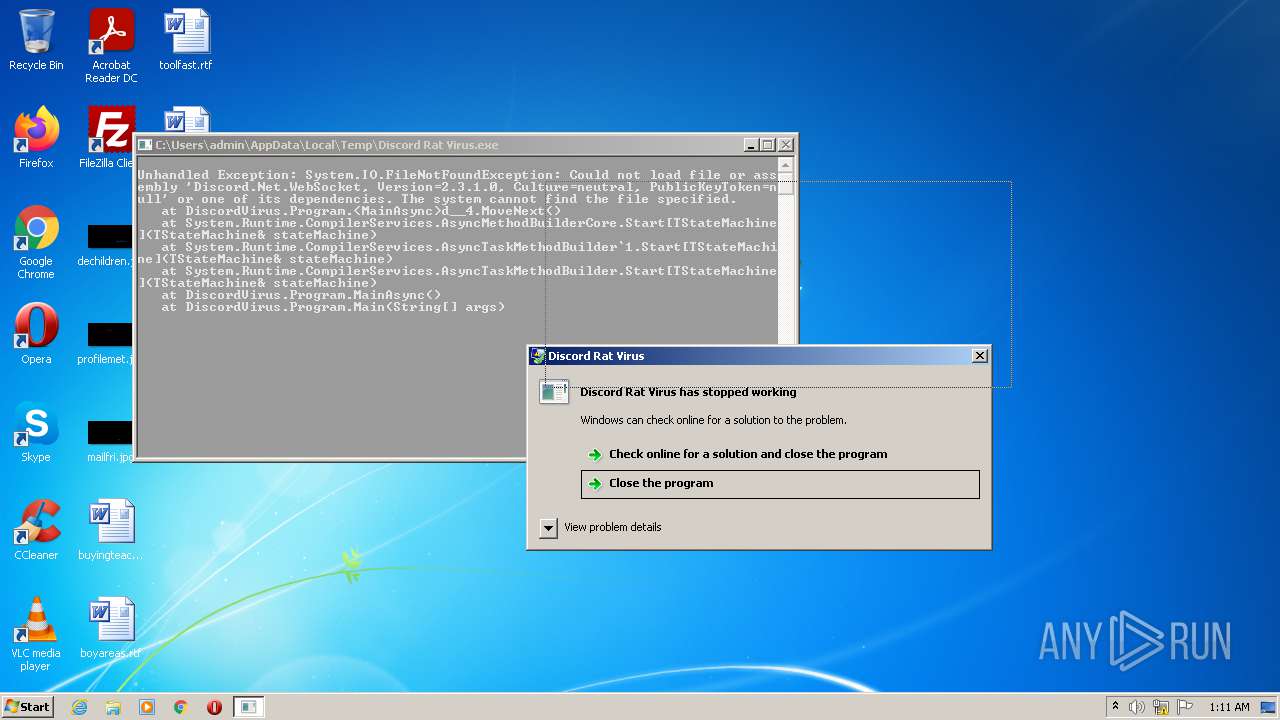
Task: Open Internet Explorer from the taskbar
Action: click(x=79, y=707)
